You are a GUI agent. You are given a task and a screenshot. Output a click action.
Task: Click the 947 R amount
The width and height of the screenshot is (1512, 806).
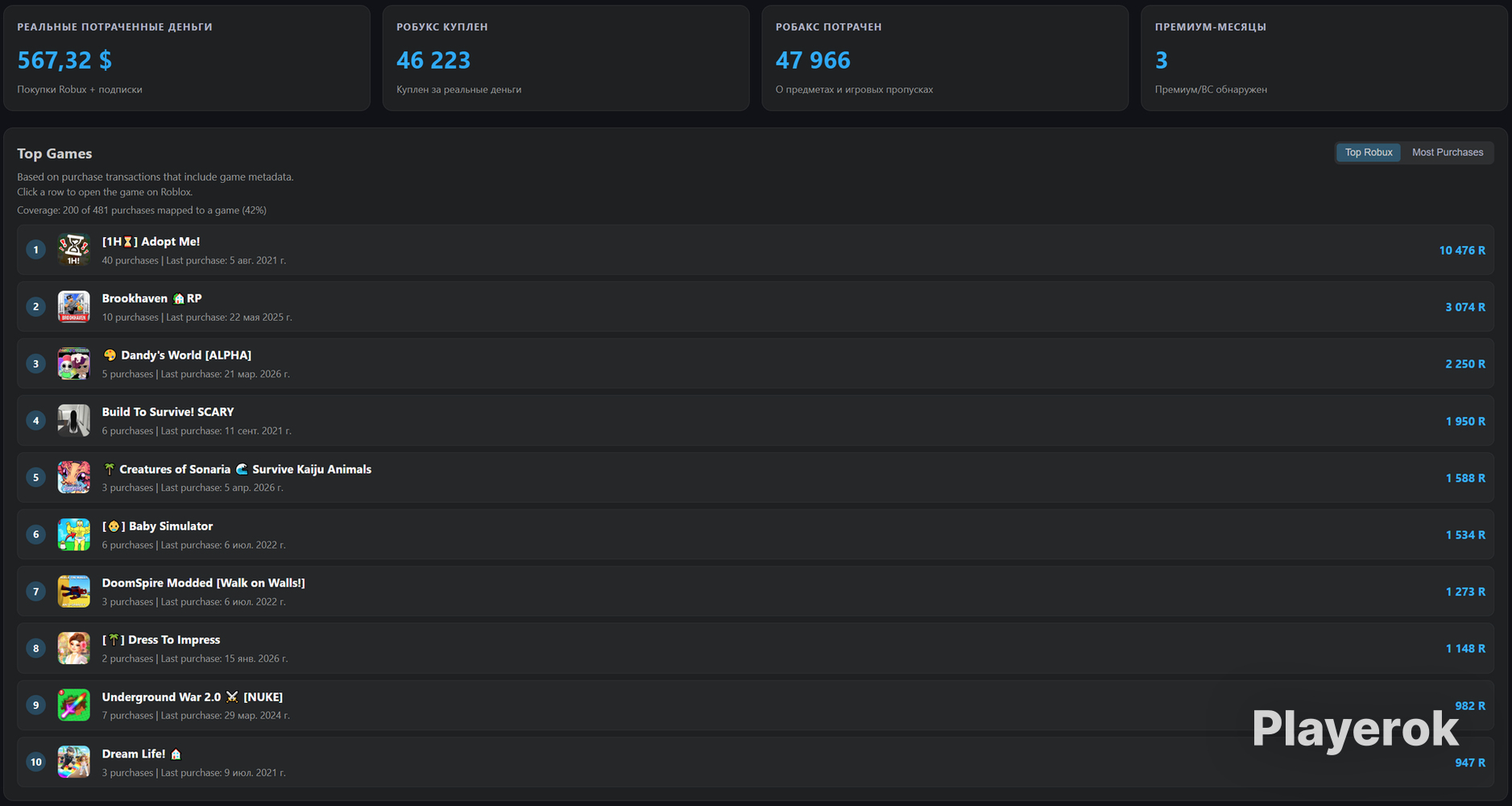coord(1470,762)
